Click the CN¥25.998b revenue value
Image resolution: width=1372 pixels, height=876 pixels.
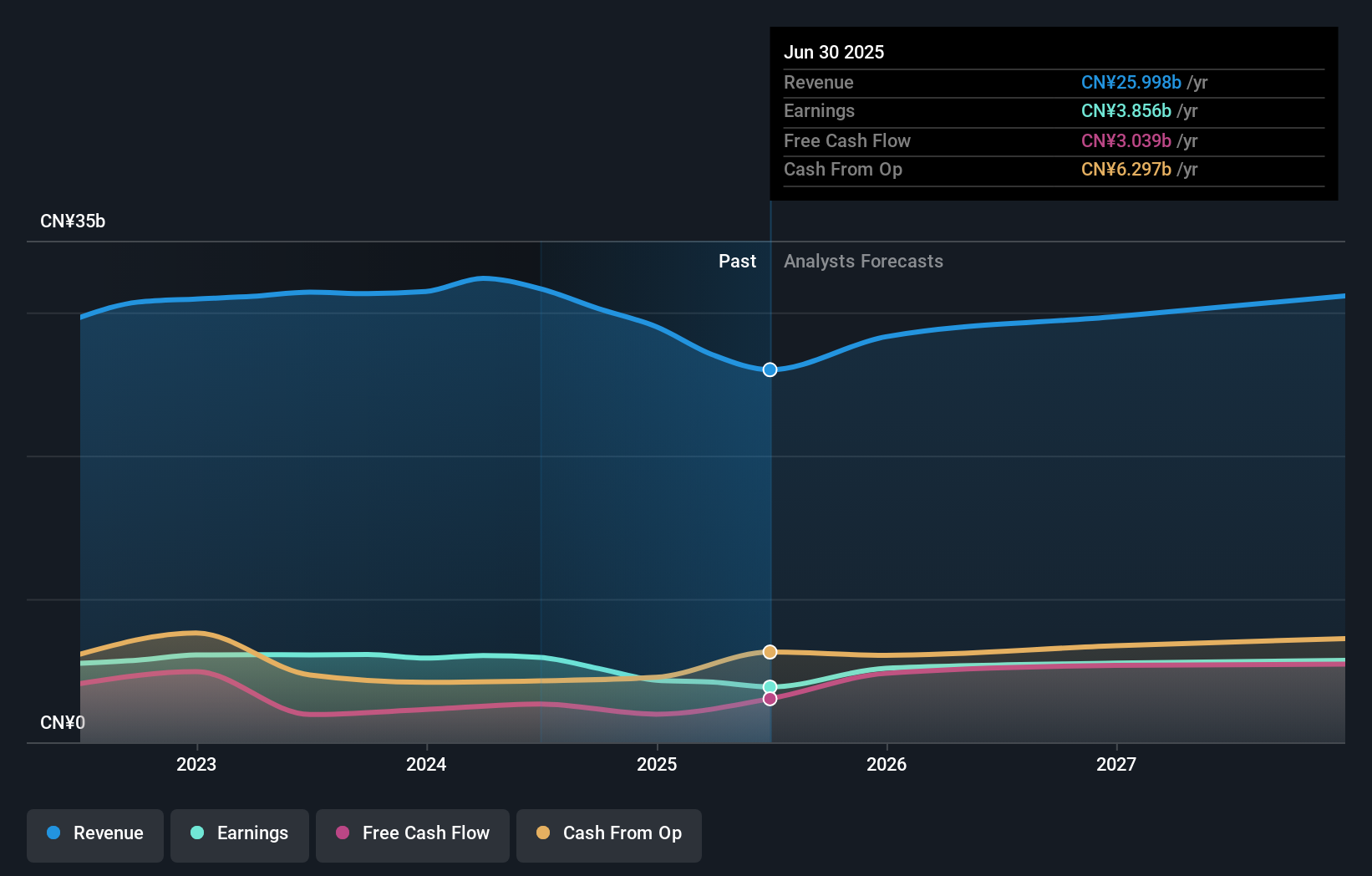point(1131,83)
